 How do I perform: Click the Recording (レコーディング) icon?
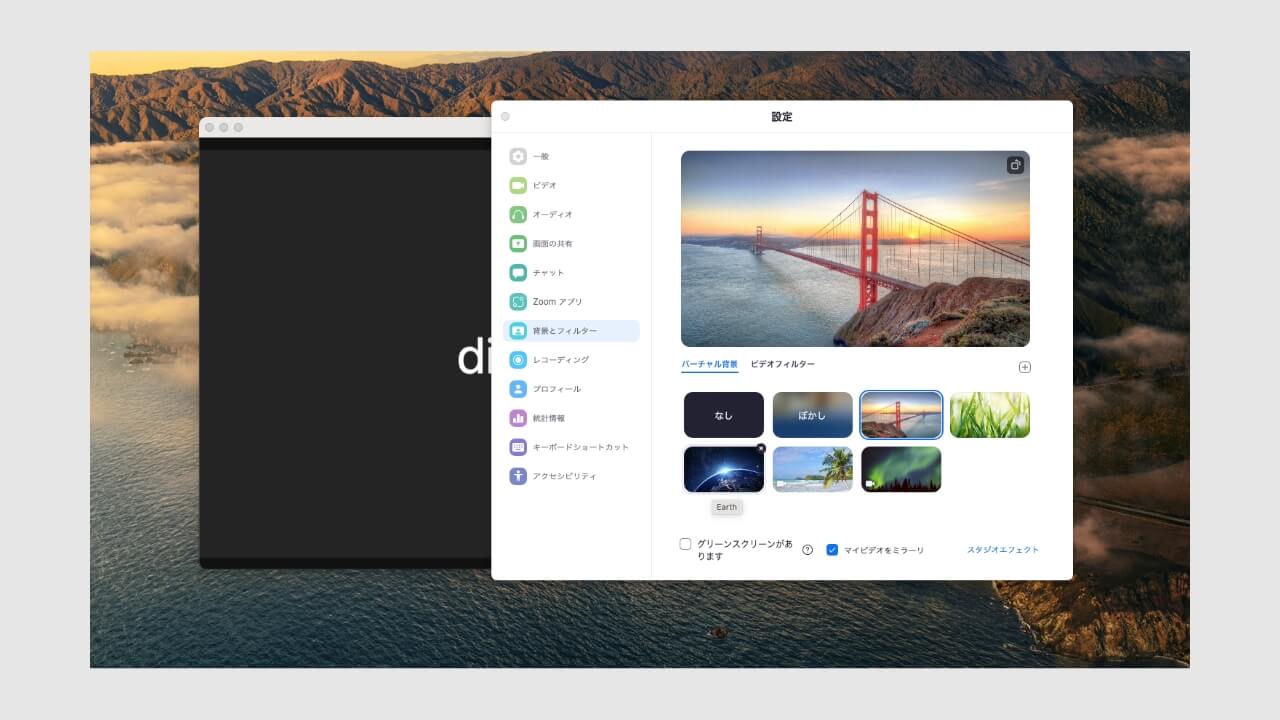click(517, 360)
